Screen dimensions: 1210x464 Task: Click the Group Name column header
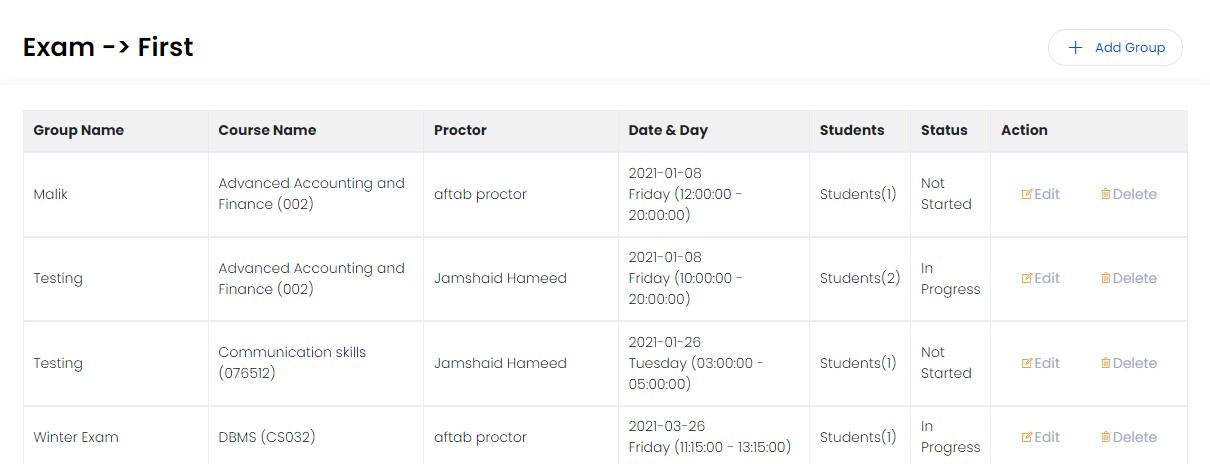pyautogui.click(x=79, y=130)
